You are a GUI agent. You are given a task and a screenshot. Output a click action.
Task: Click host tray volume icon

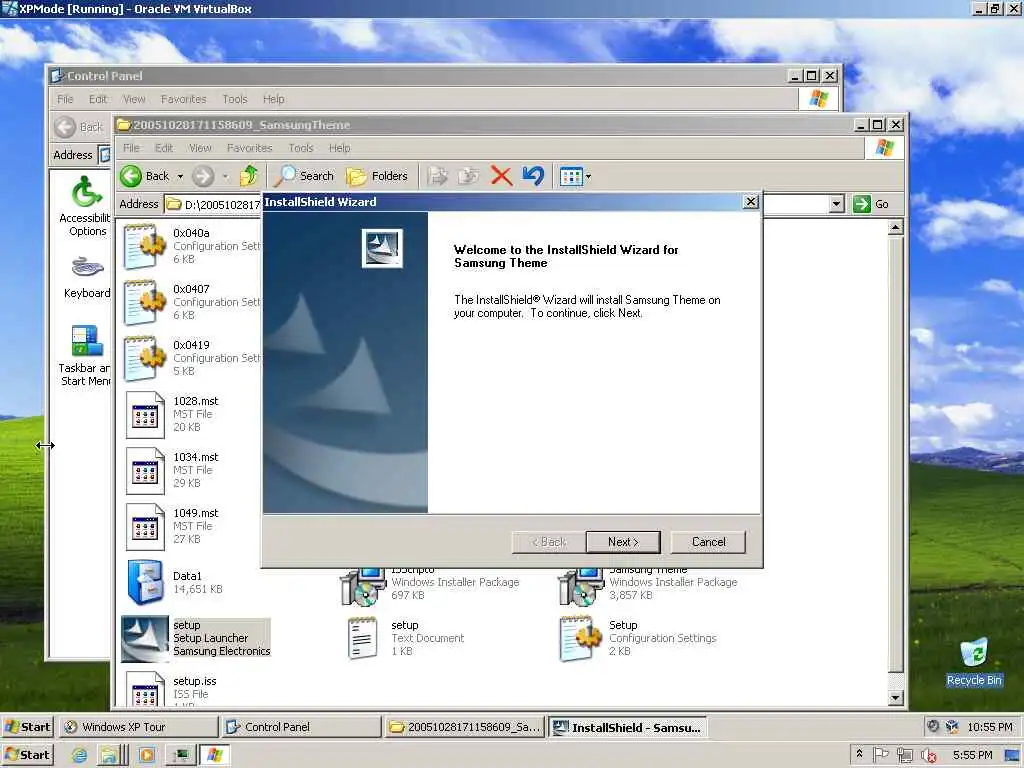coord(928,756)
